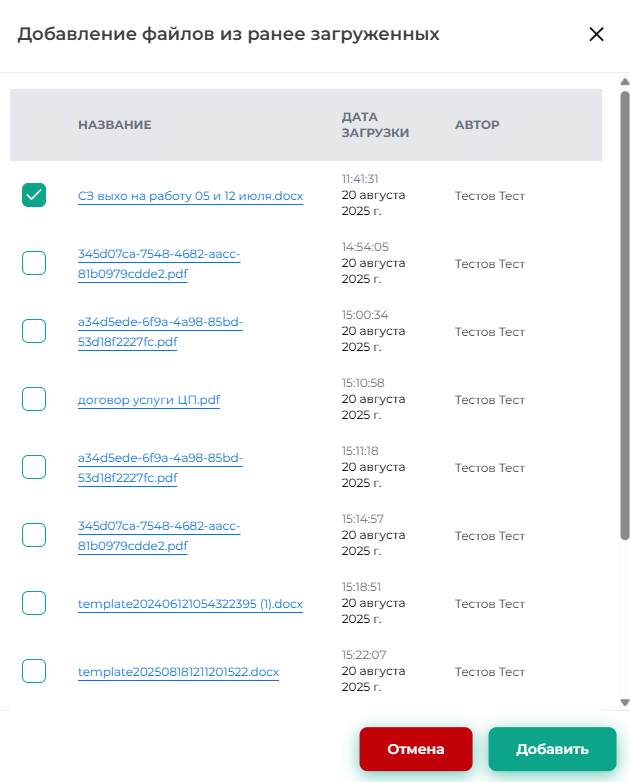Open template202406121054322395 (1).docx link

click(190, 604)
